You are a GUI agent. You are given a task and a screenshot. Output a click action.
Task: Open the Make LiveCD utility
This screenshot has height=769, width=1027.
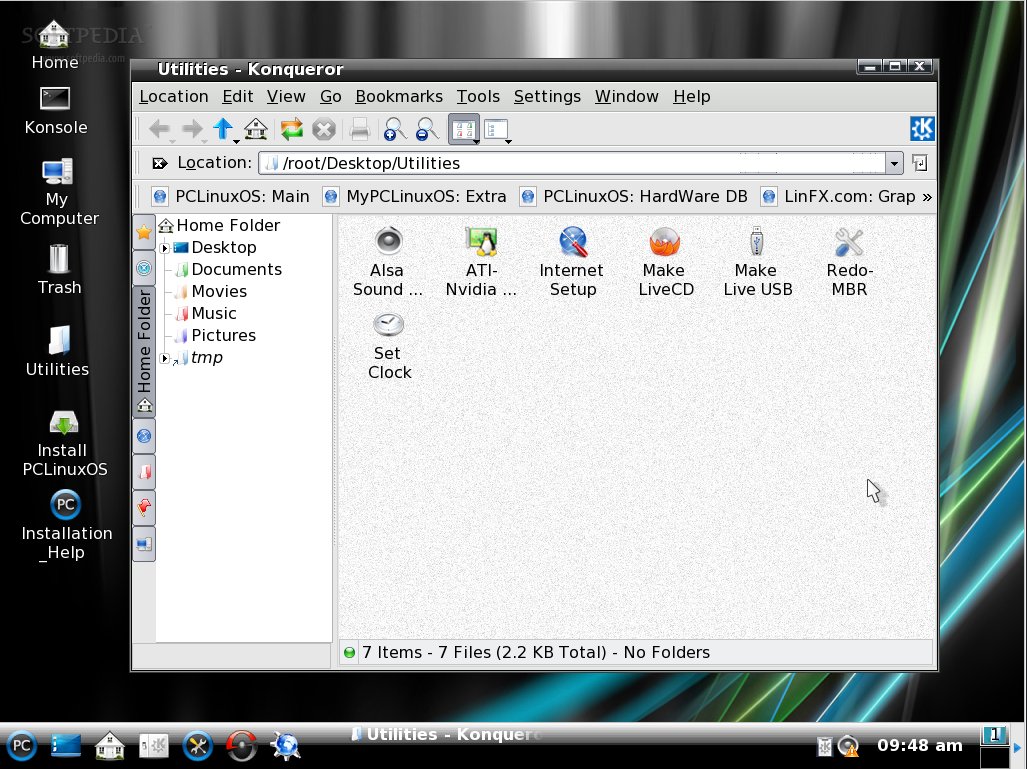(x=663, y=261)
